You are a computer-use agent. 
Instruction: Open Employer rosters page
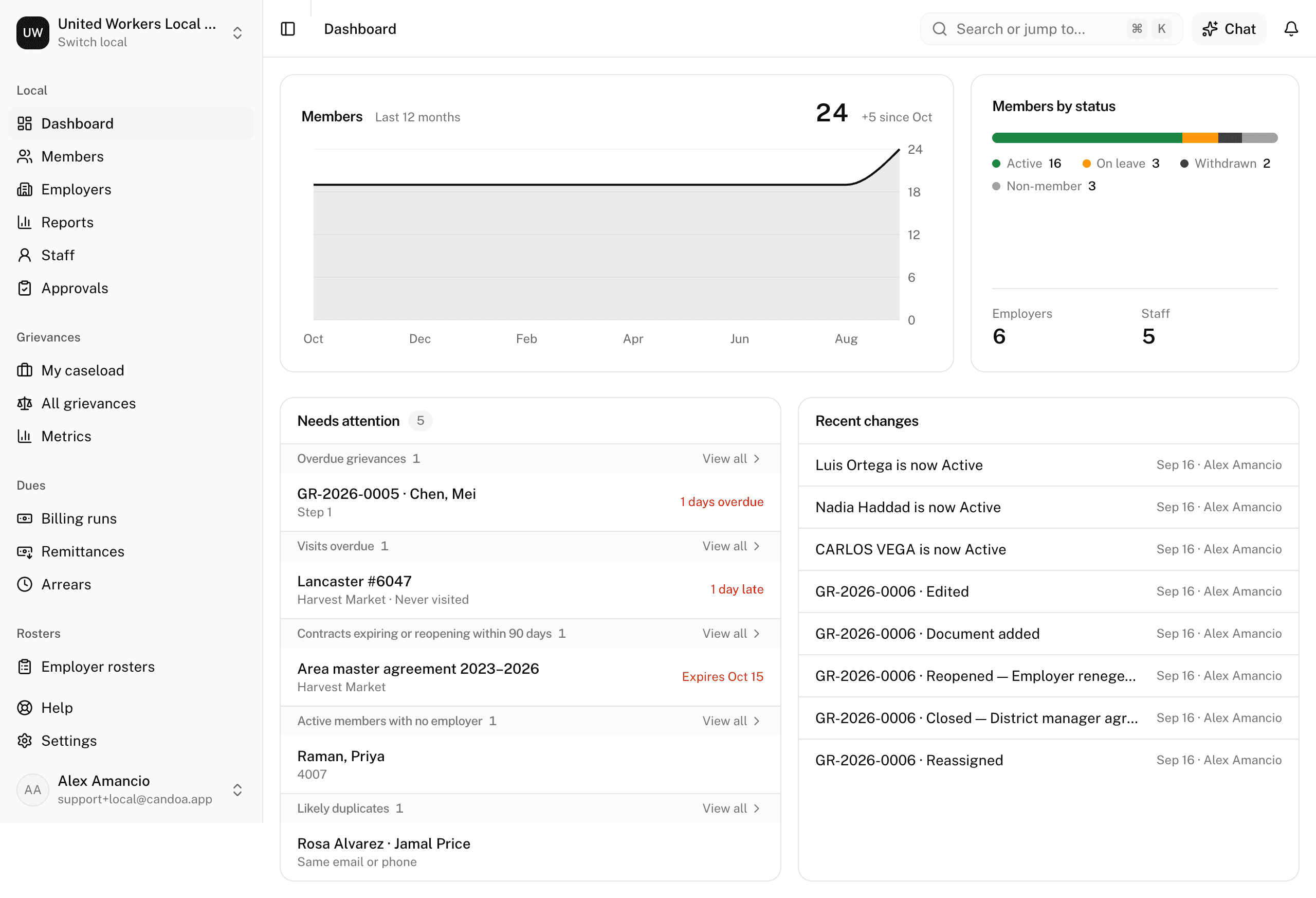[x=131, y=666]
